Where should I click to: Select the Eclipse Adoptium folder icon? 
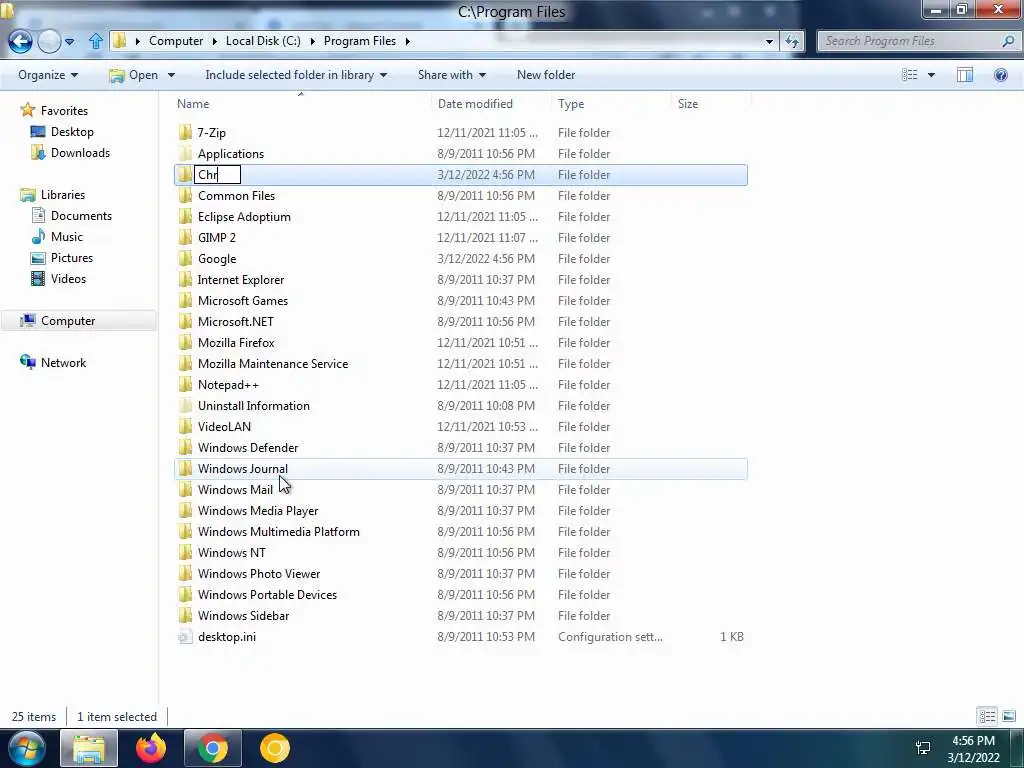185,217
